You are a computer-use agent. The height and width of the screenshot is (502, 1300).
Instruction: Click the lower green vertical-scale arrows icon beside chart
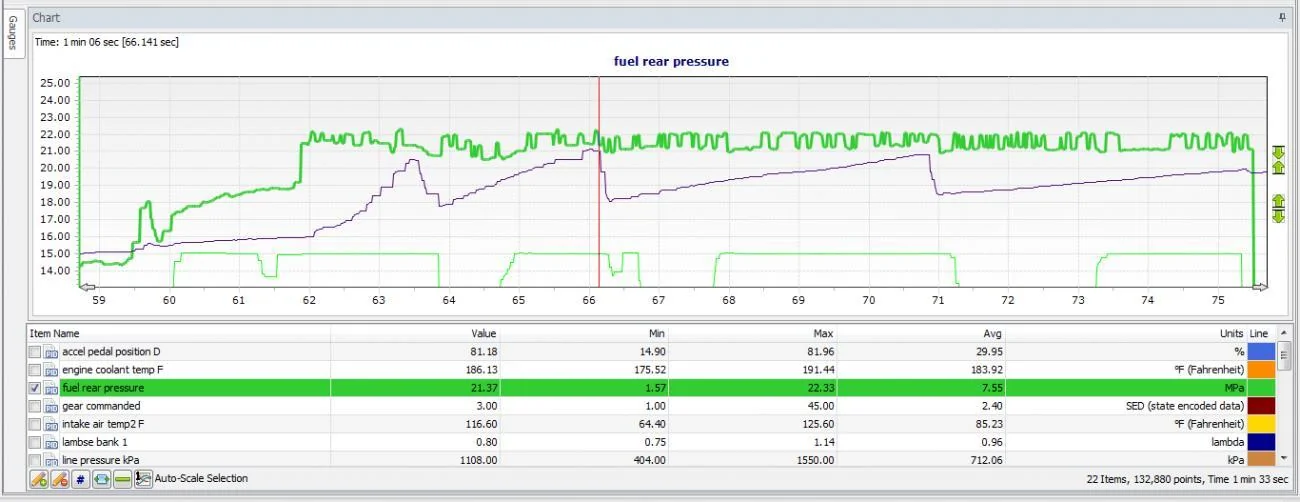(x=1278, y=208)
